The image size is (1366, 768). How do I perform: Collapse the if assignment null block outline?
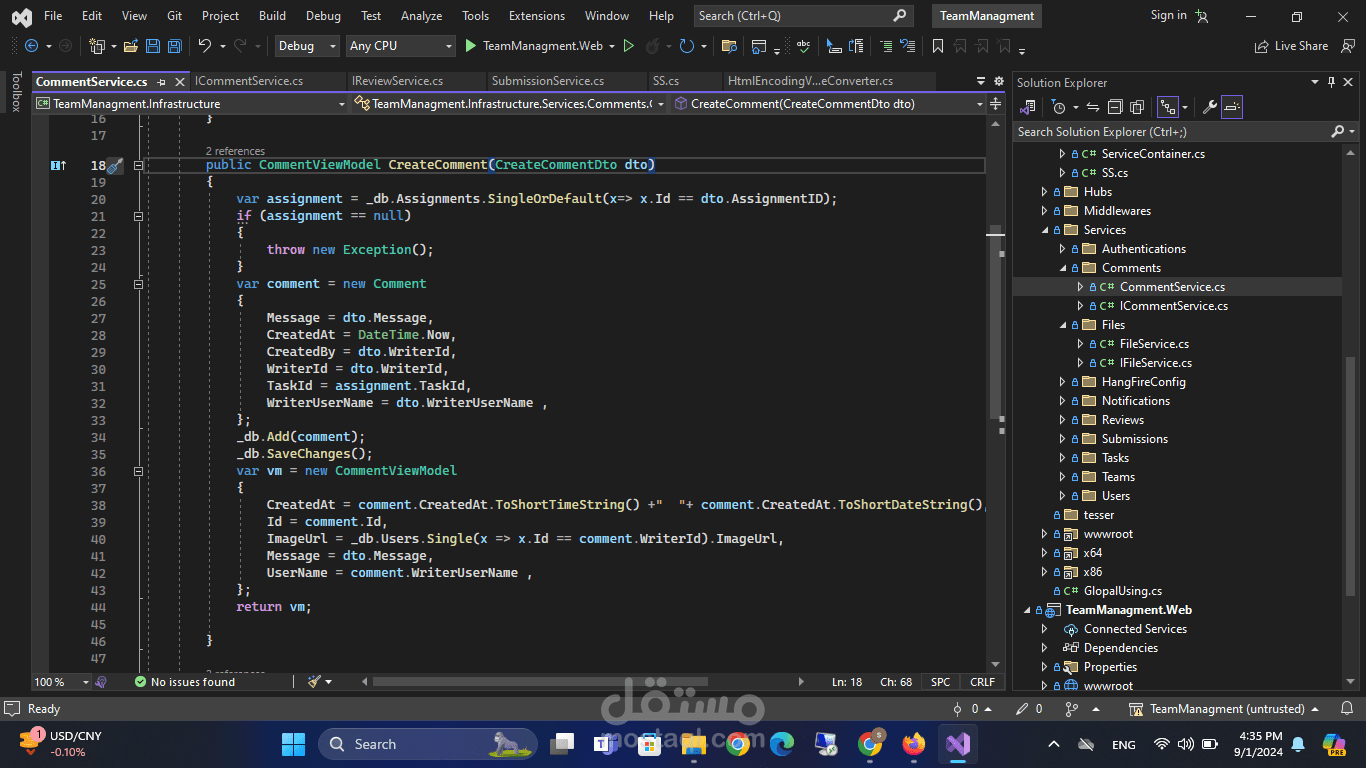(139, 216)
